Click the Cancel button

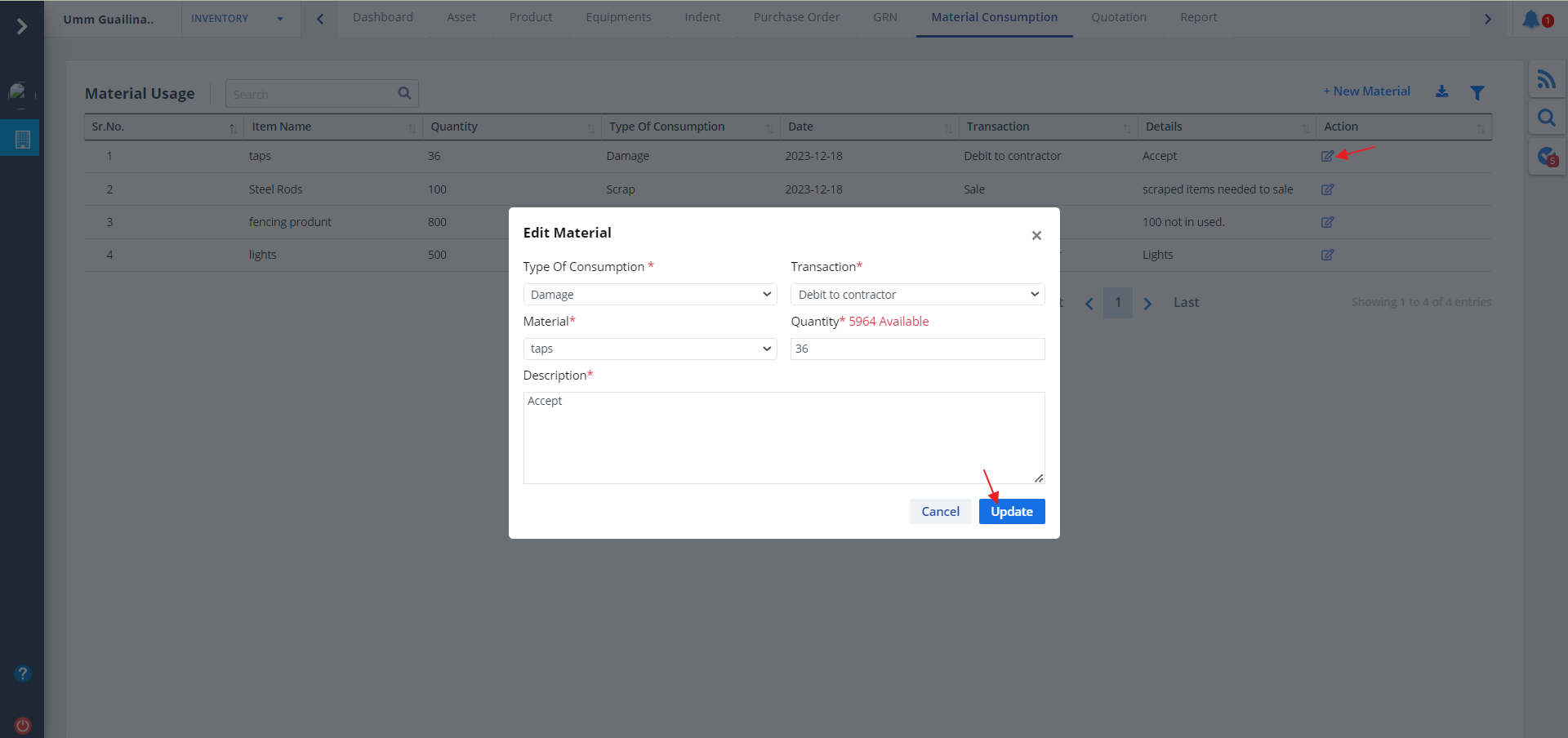pos(940,511)
